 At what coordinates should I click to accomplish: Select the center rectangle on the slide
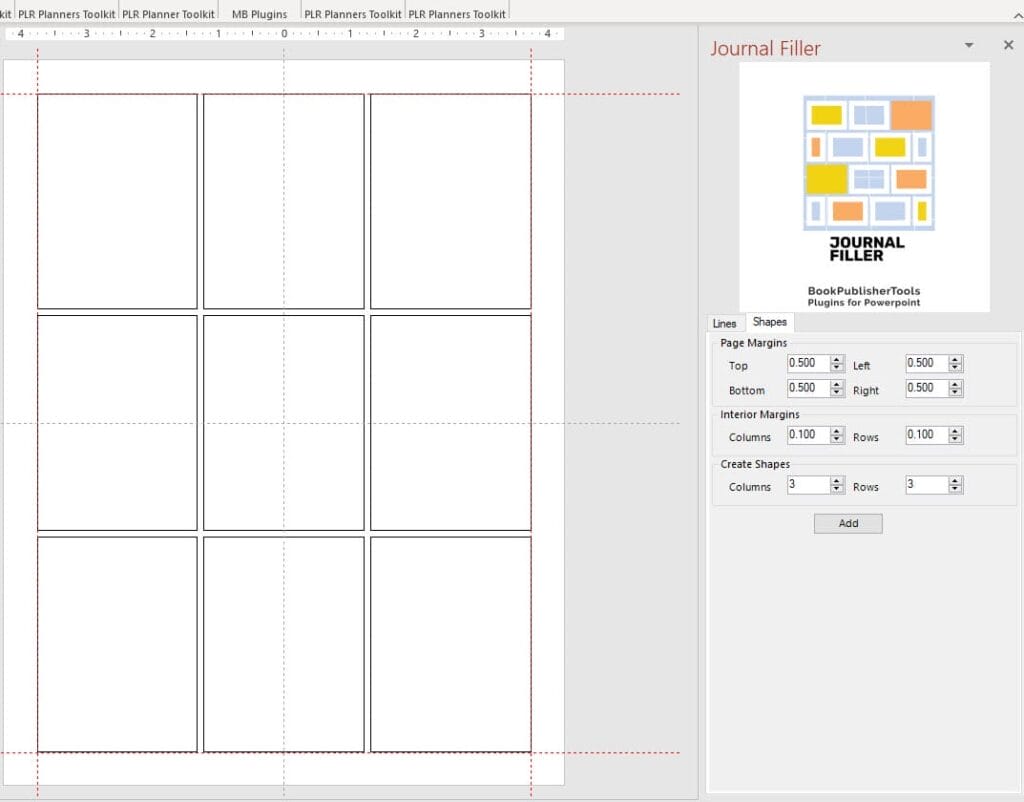[x=283, y=422]
